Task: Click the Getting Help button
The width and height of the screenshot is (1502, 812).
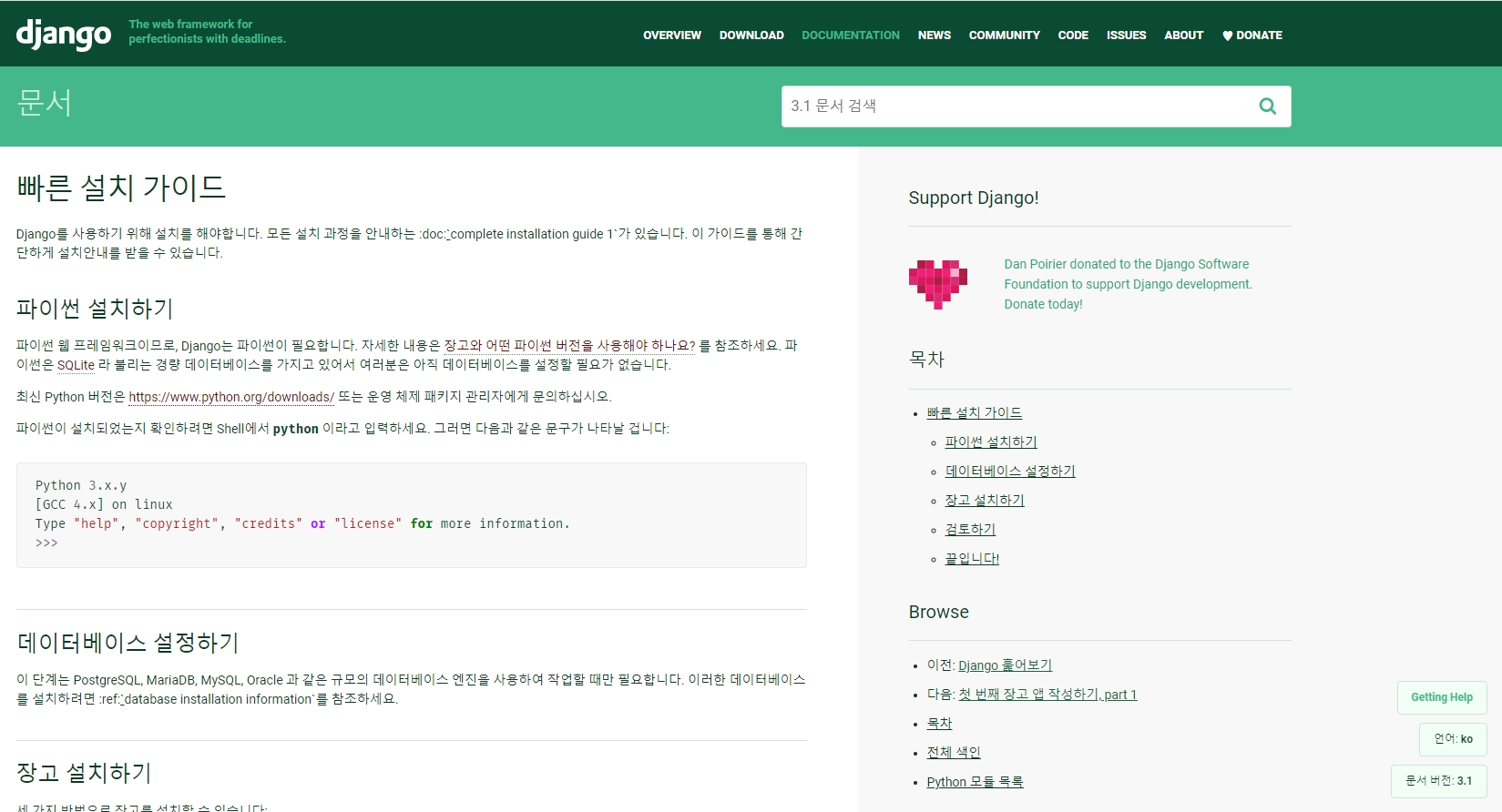Action: 1442,697
